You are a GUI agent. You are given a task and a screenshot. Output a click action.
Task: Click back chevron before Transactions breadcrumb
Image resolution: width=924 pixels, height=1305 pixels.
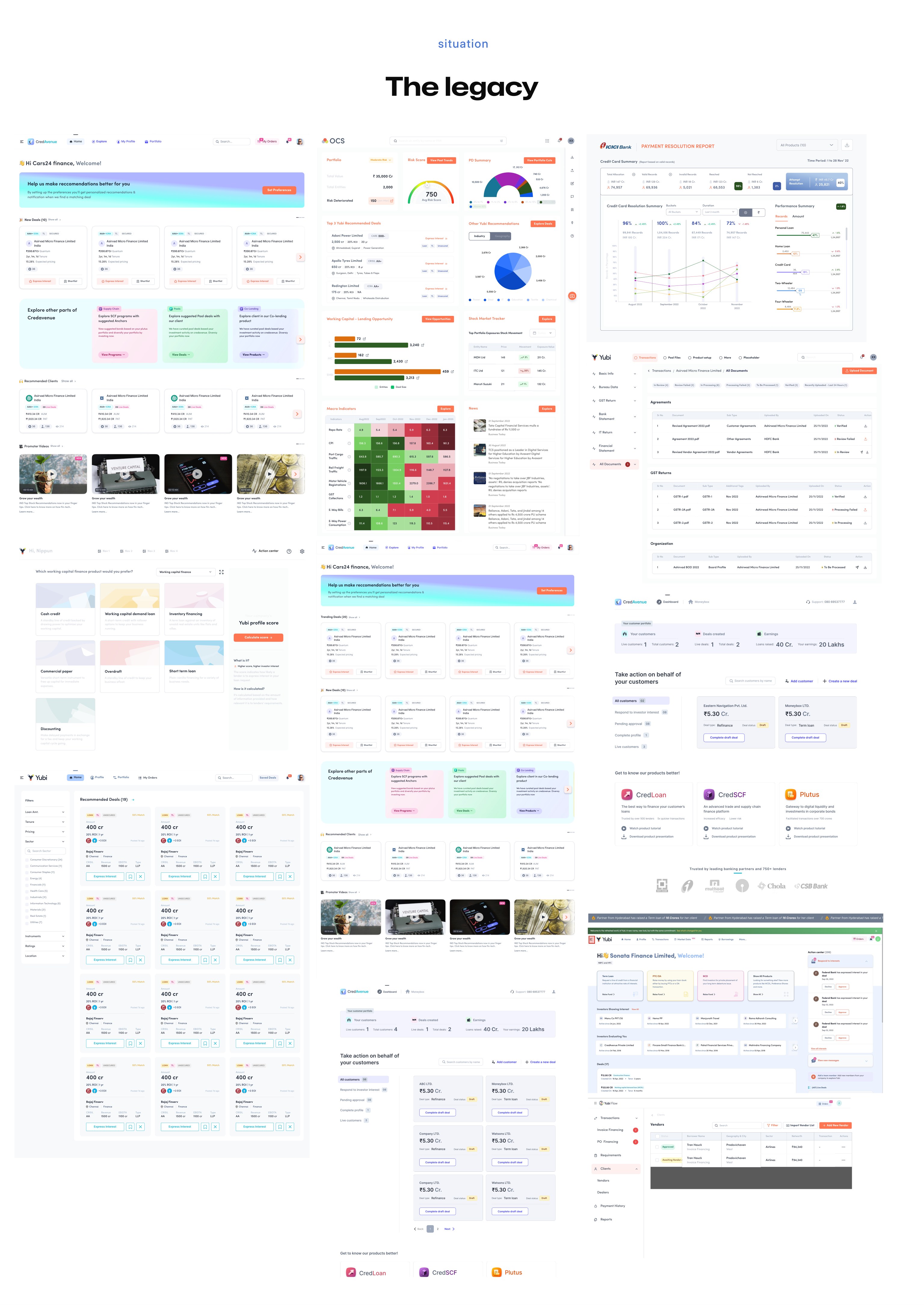(648, 371)
